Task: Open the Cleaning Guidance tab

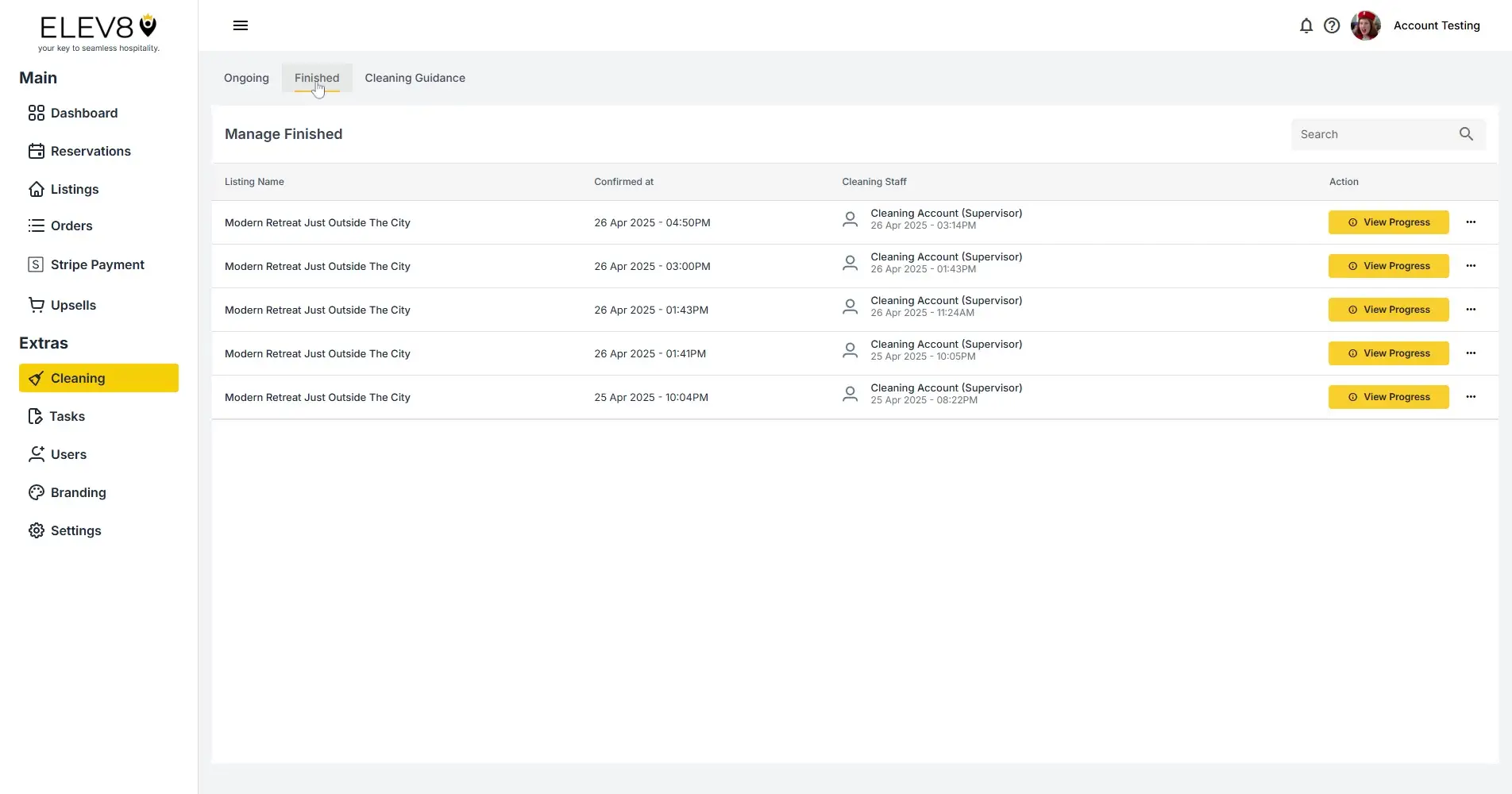Action: (415, 78)
